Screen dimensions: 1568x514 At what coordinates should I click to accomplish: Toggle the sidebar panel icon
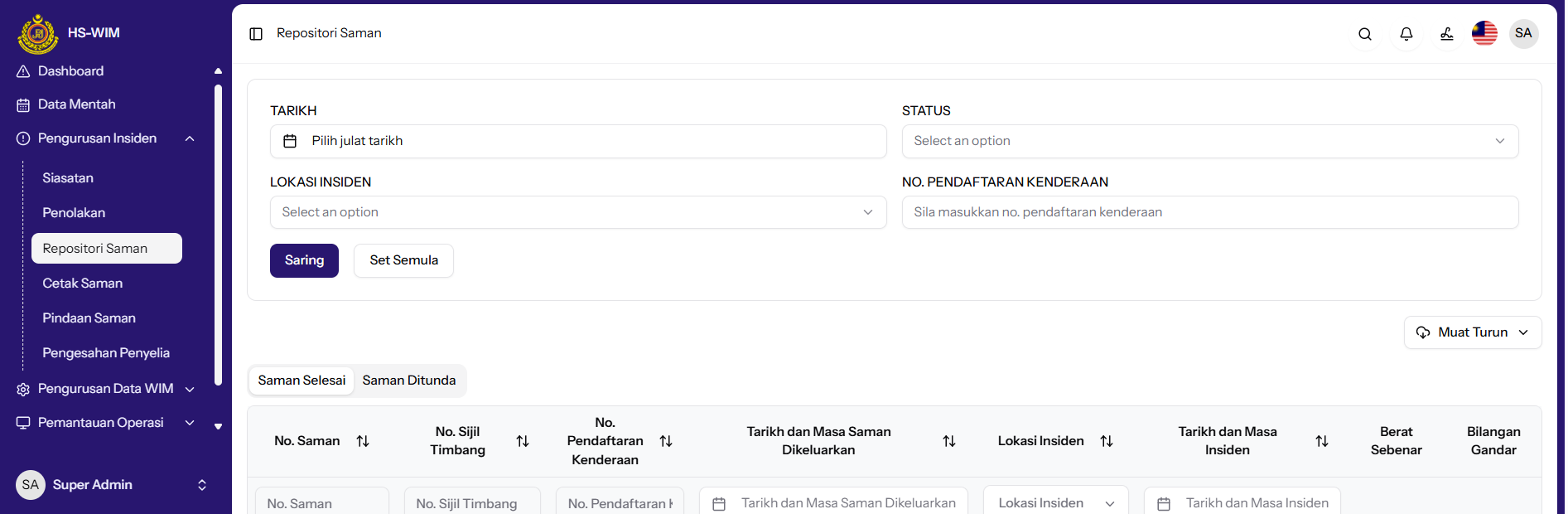256,34
